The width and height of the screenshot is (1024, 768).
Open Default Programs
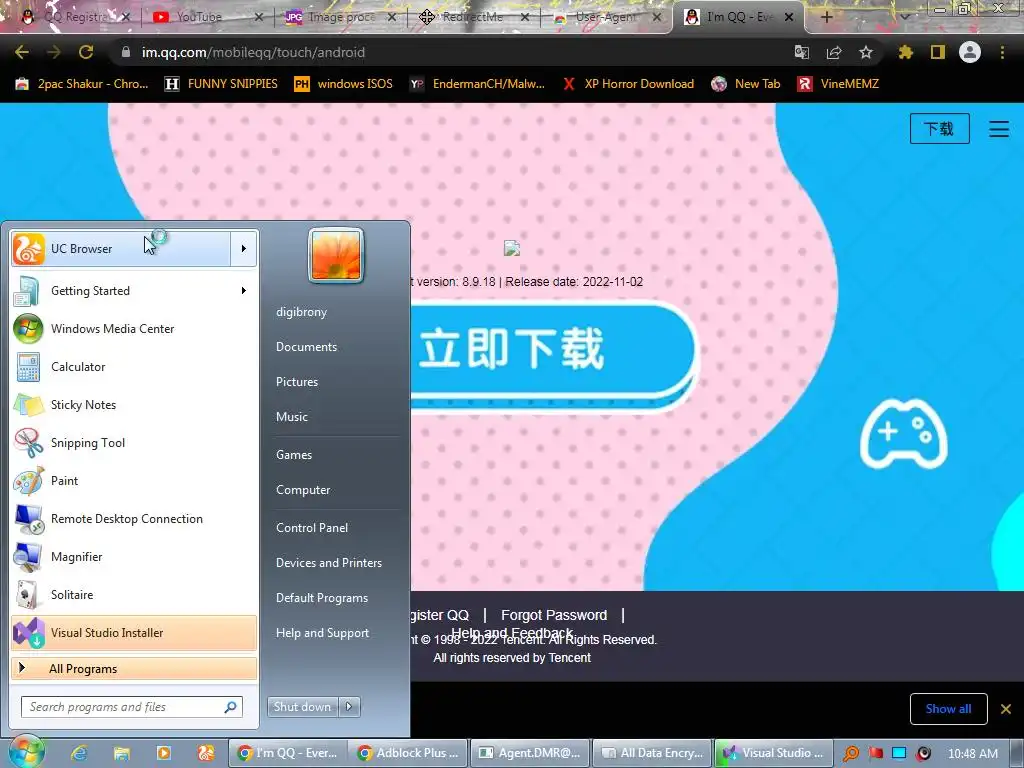[322, 598]
